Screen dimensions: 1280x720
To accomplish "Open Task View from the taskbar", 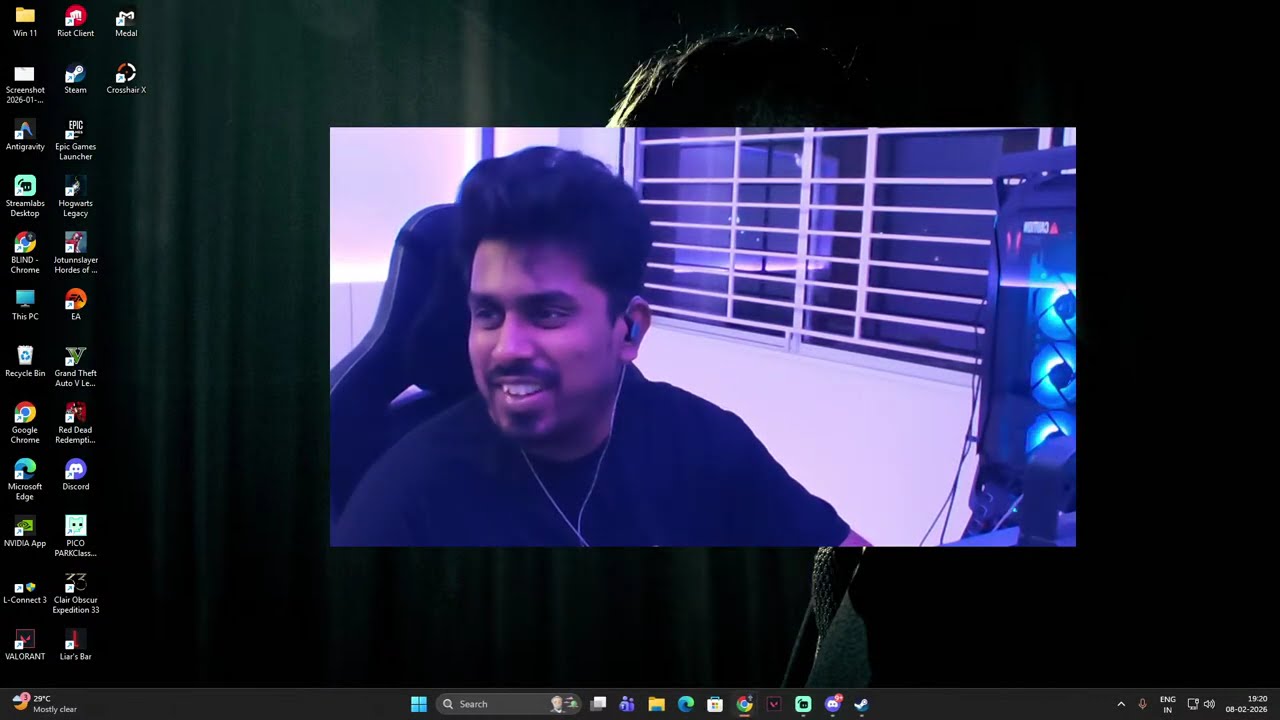I will (x=598, y=704).
